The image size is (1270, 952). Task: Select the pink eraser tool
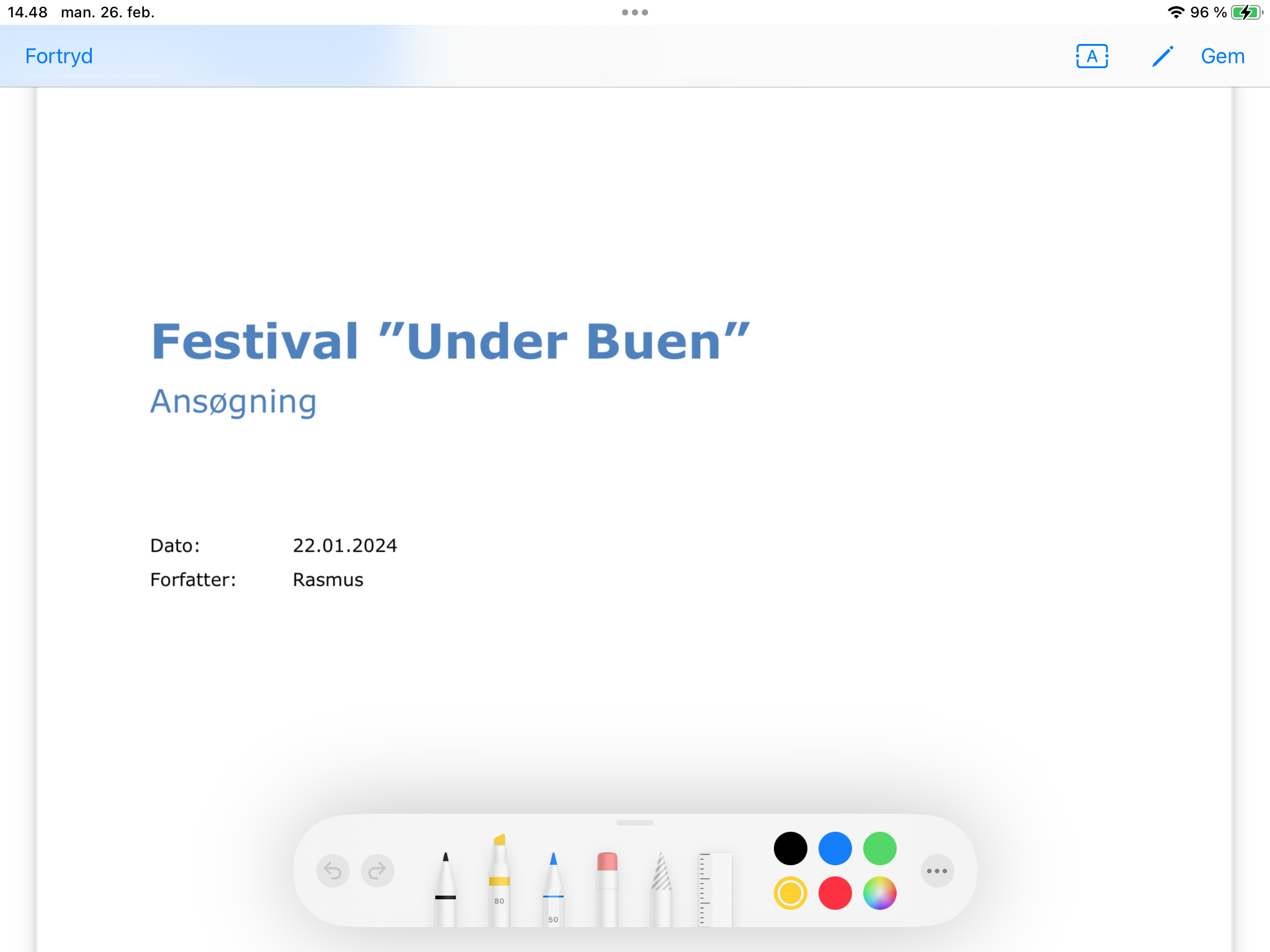pyautogui.click(x=607, y=889)
